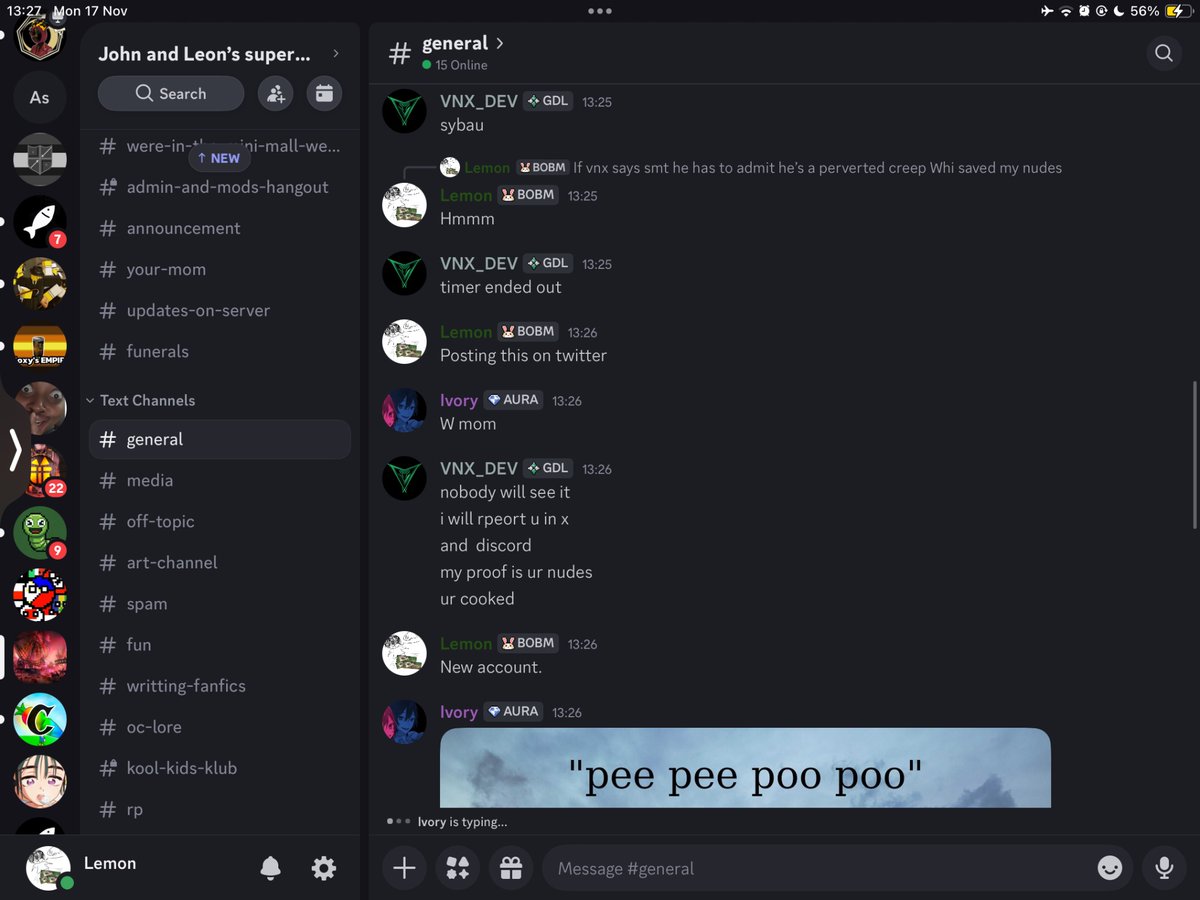Screen dimensions: 1200x900
Task: Expand server name dropdown chevron
Action: [335, 53]
